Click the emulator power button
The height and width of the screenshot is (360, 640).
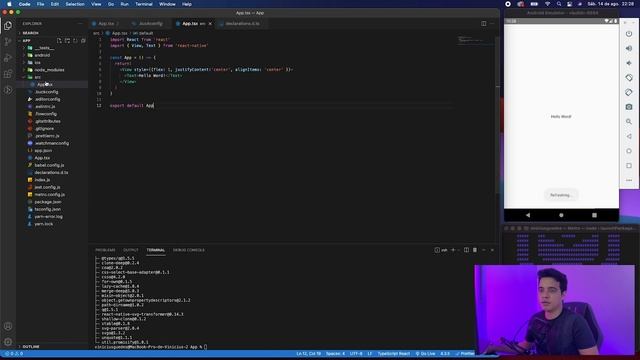tap(629, 34)
